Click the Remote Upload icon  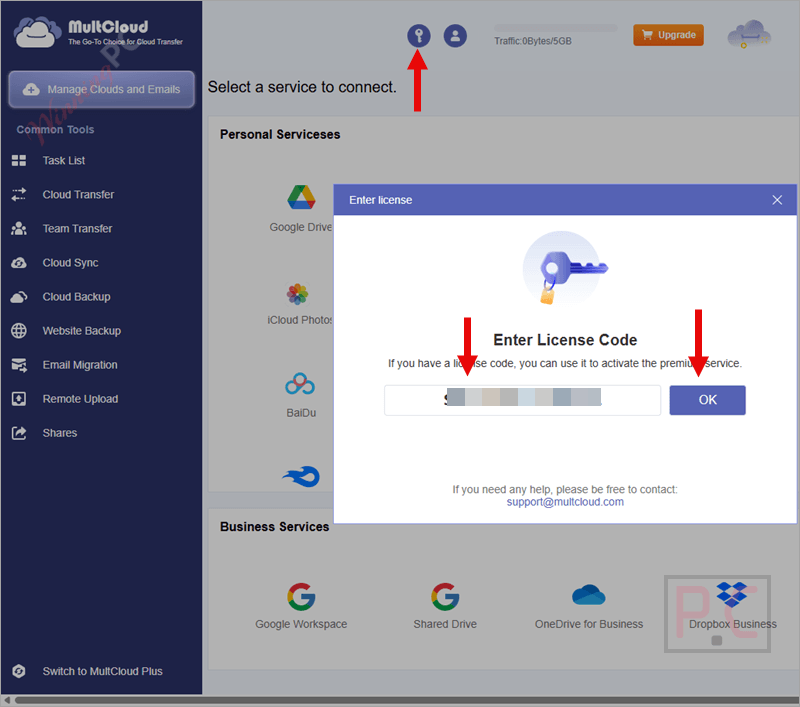pyautogui.click(x=19, y=399)
